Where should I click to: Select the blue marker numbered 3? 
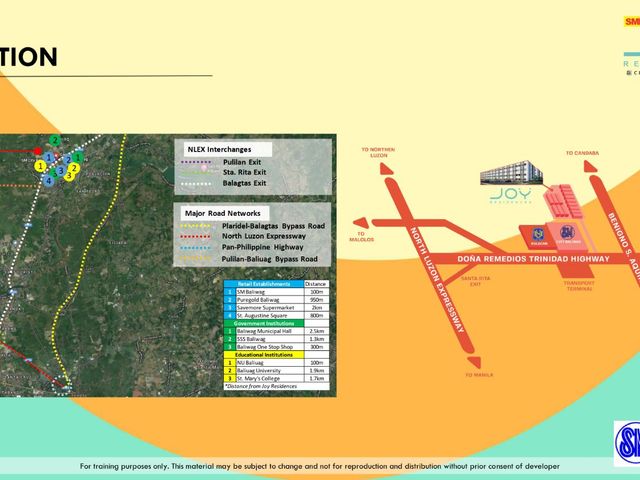coord(61,170)
